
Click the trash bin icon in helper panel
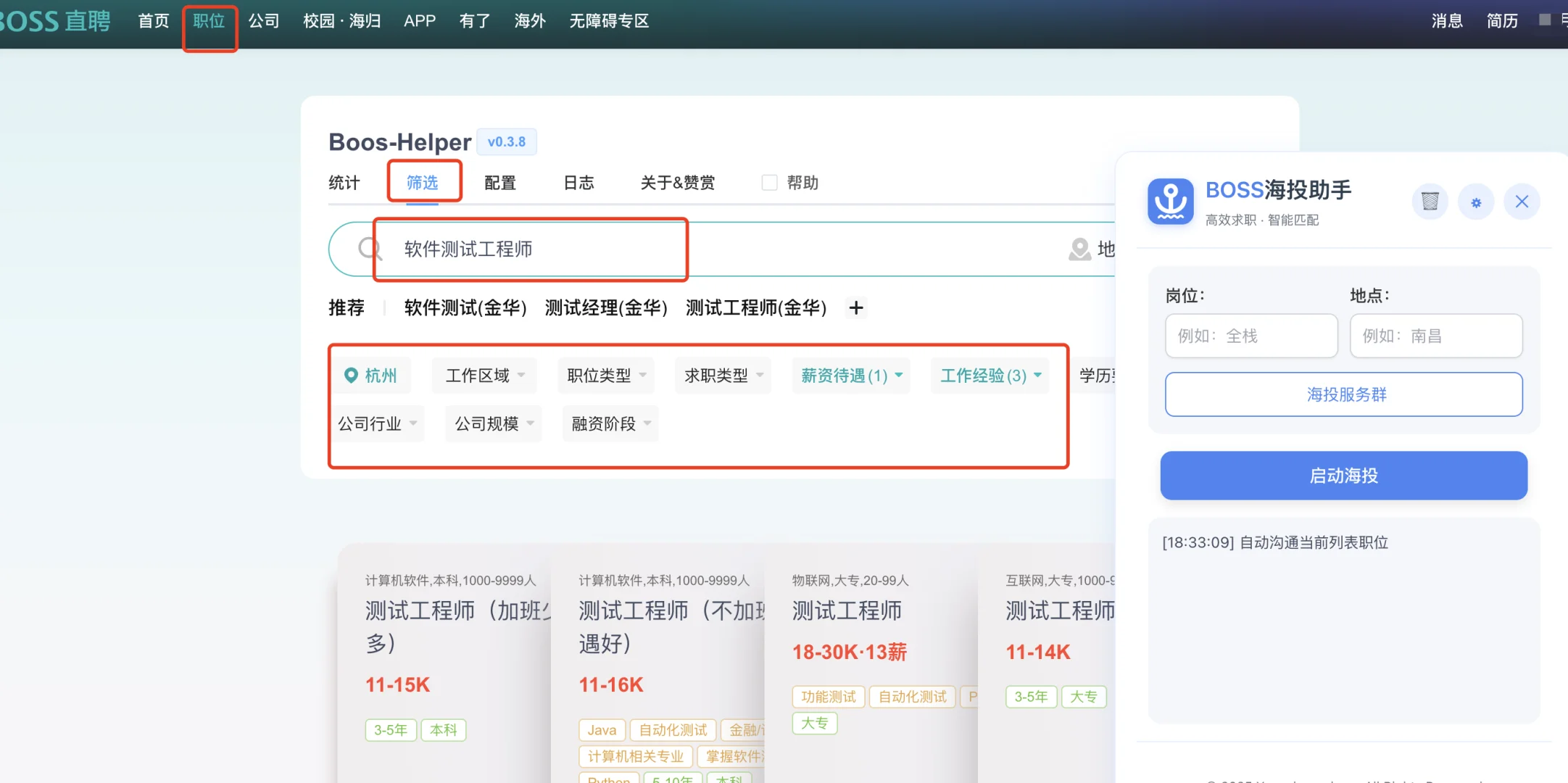(x=1430, y=202)
